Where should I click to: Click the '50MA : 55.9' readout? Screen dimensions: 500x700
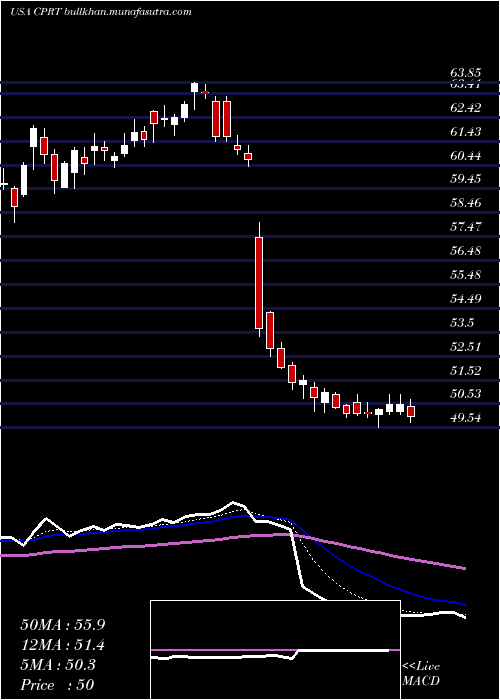pos(62,625)
